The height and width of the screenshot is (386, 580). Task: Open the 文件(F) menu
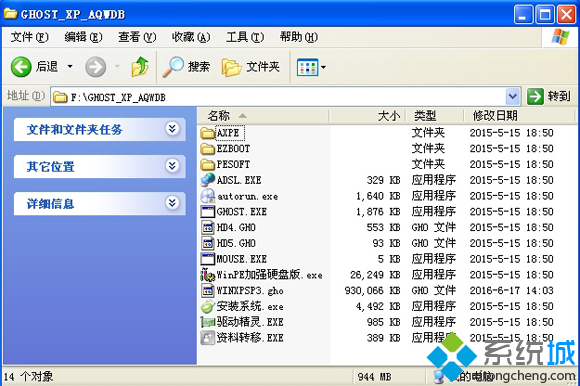30,37
